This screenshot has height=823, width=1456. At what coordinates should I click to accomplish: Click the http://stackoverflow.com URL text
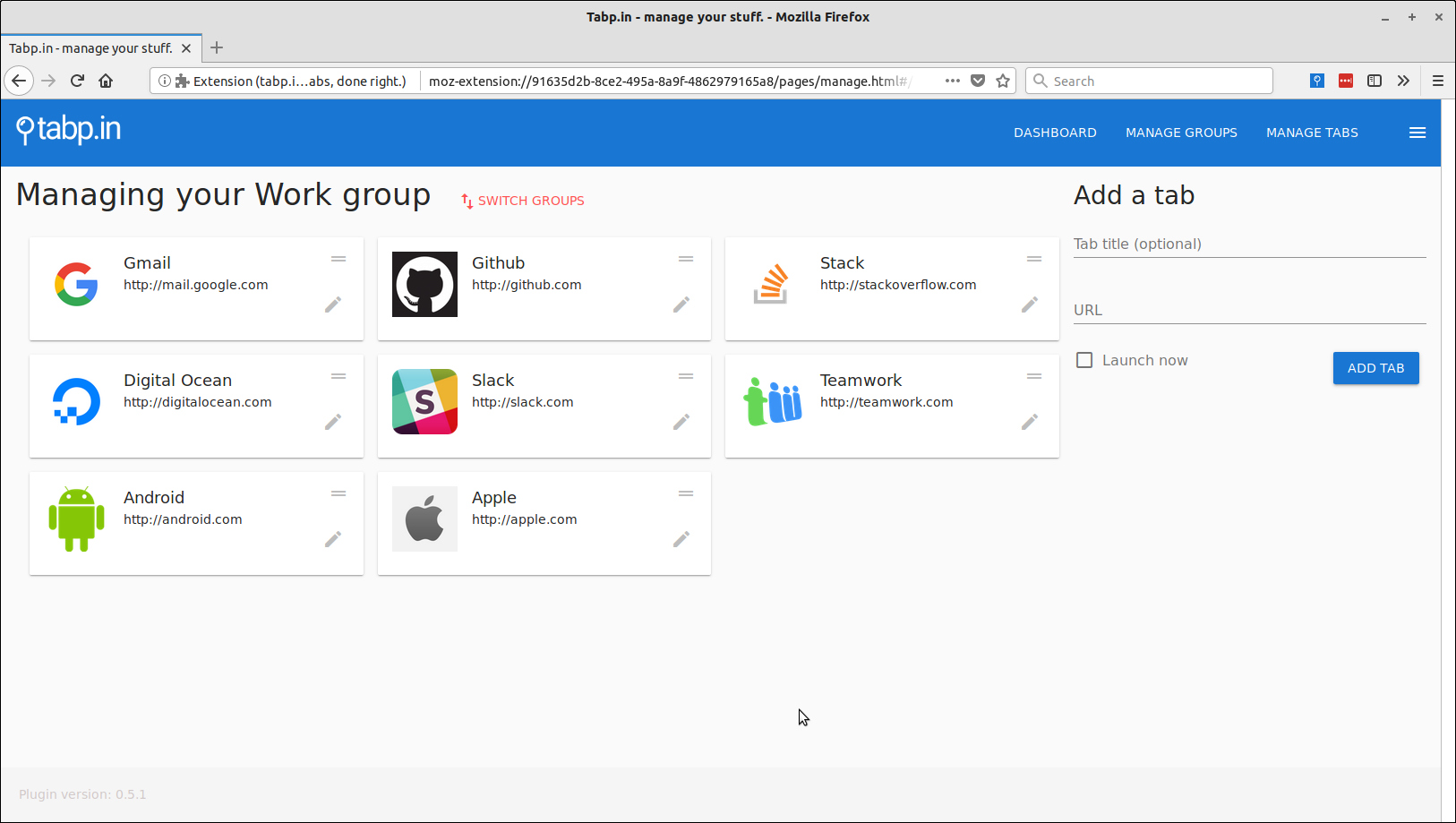click(898, 285)
